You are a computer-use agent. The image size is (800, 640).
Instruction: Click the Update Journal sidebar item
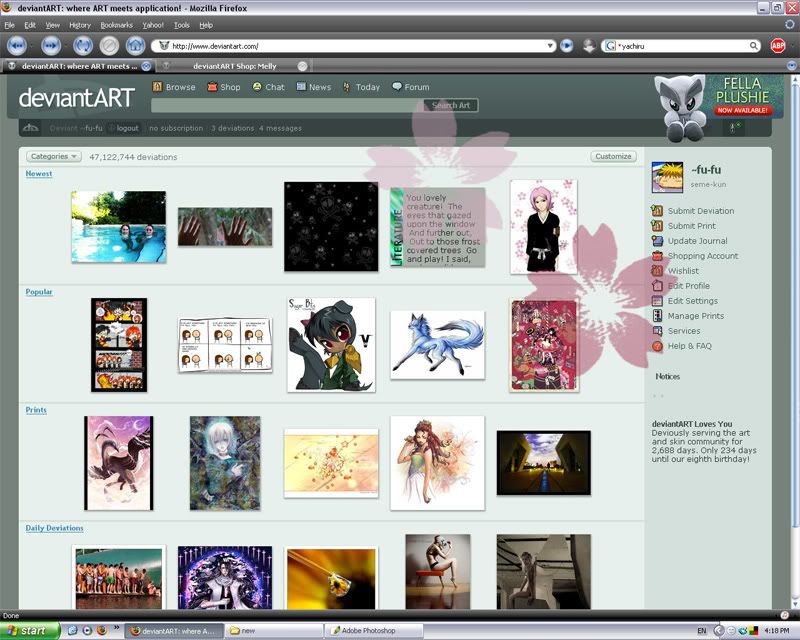pos(690,241)
